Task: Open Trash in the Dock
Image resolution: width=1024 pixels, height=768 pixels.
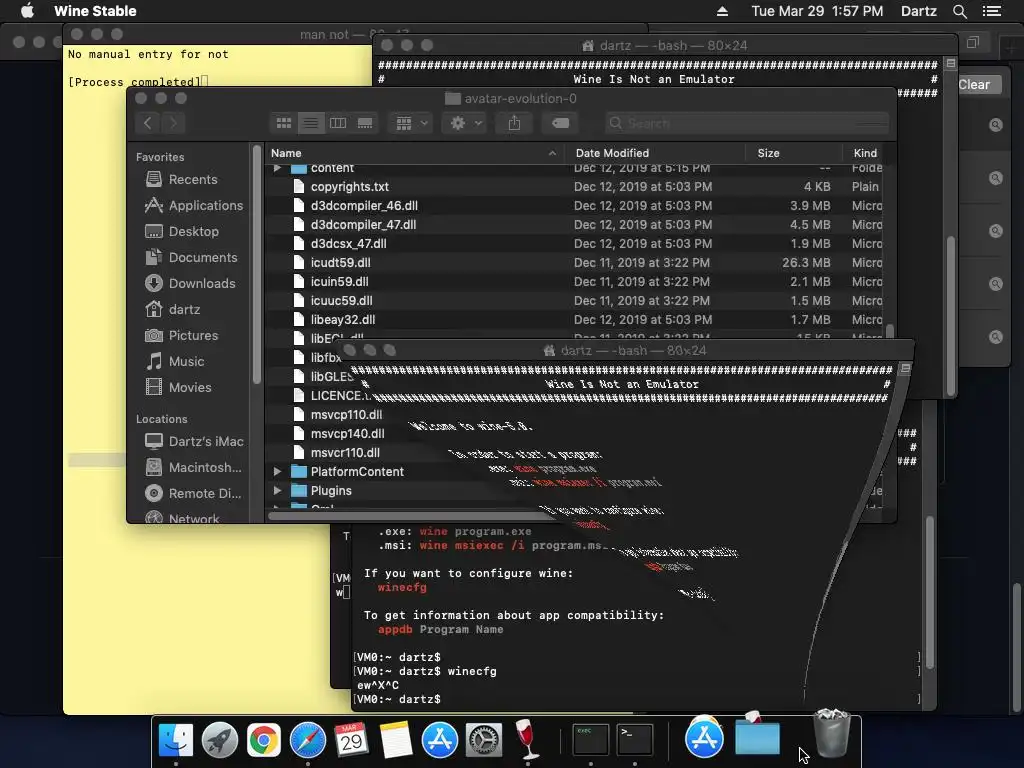Action: pos(832,735)
